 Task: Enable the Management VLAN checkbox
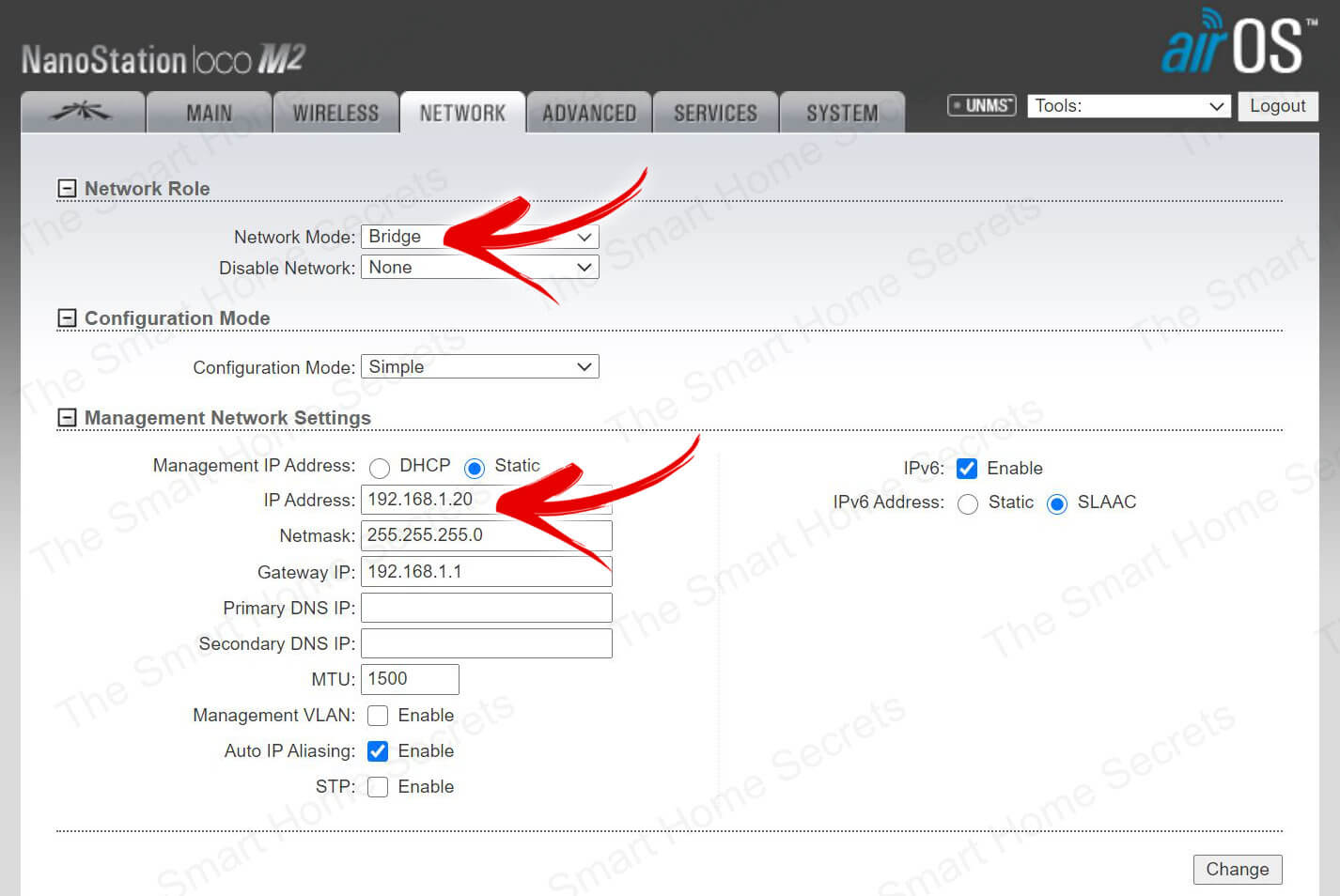(378, 716)
